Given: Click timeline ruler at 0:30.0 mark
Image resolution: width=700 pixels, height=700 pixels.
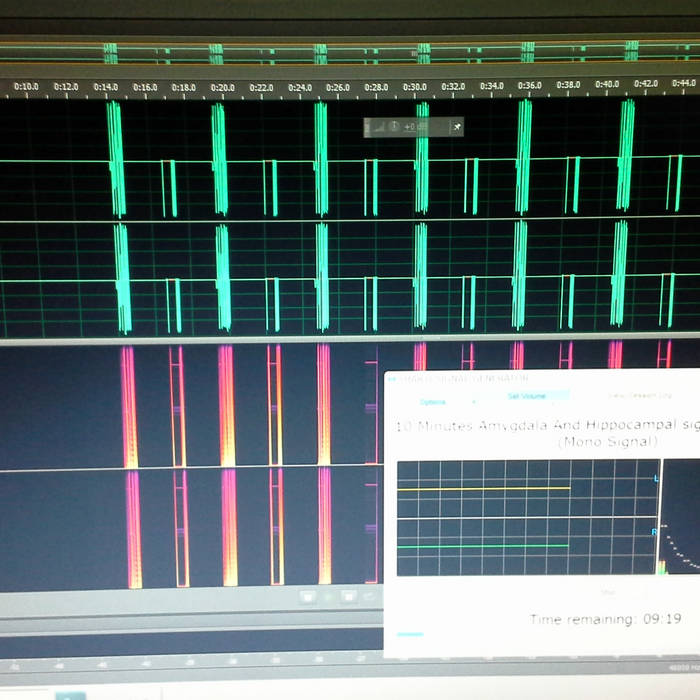Looking at the screenshot, I should pos(415,87).
